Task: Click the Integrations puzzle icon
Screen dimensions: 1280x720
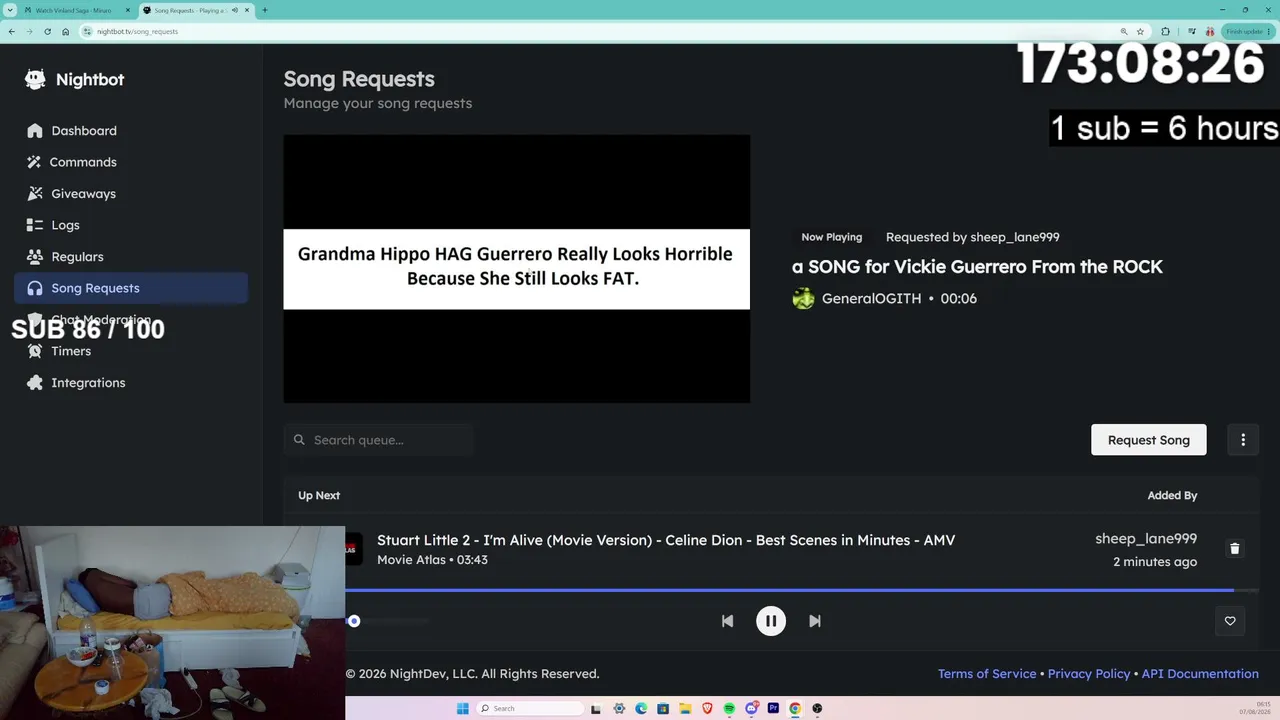Action: pyautogui.click(x=35, y=382)
